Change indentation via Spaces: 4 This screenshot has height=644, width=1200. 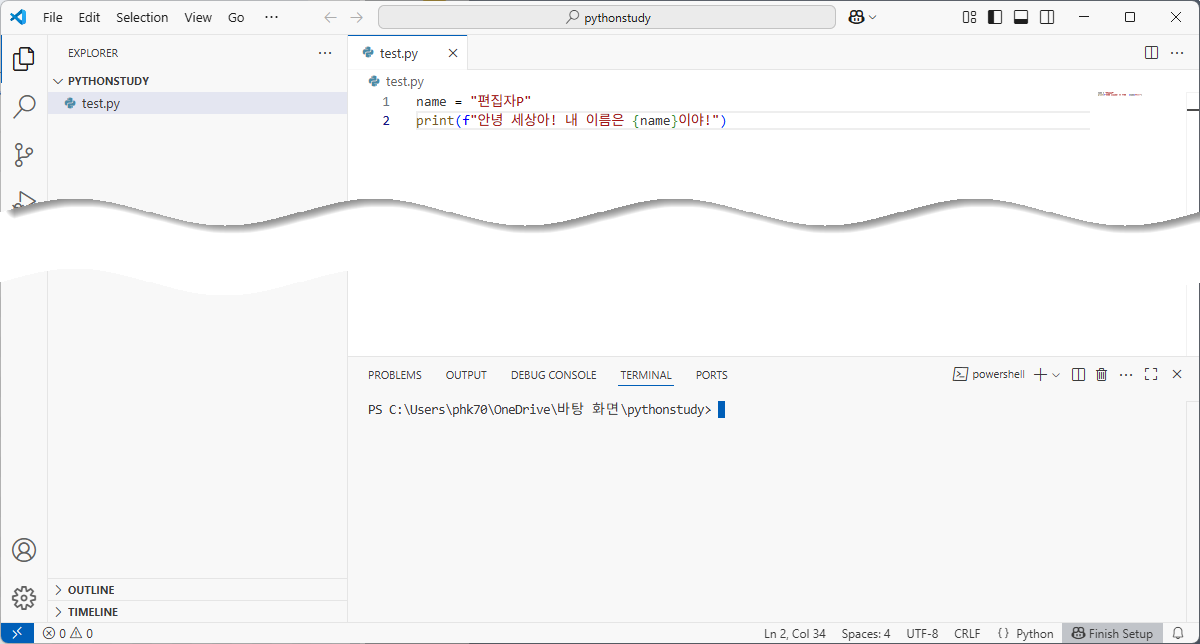(866, 633)
